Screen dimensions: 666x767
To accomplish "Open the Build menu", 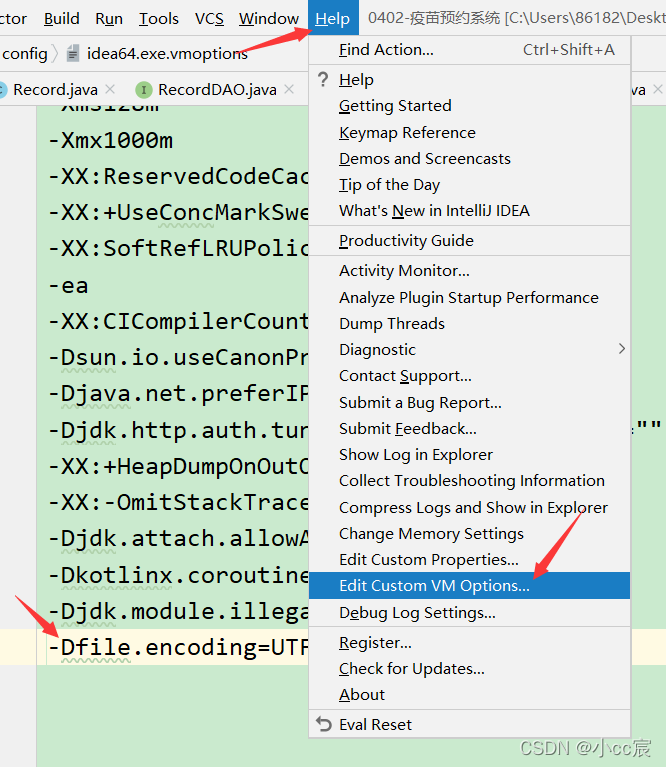I will pyautogui.click(x=62, y=19).
